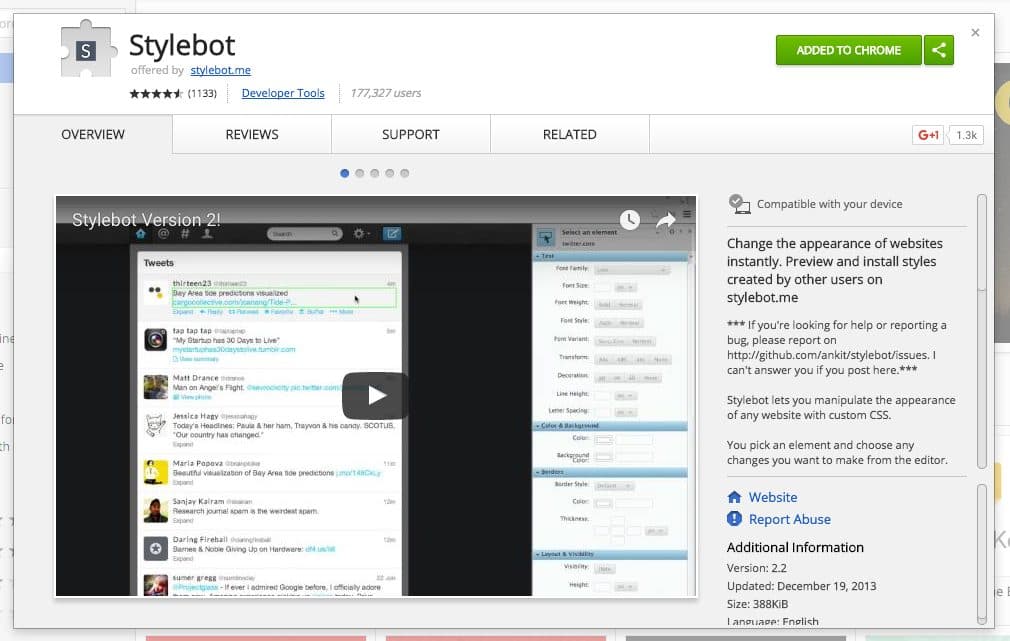The image size is (1010, 641).
Task: Select the first carousel dot
Action: 345,173
